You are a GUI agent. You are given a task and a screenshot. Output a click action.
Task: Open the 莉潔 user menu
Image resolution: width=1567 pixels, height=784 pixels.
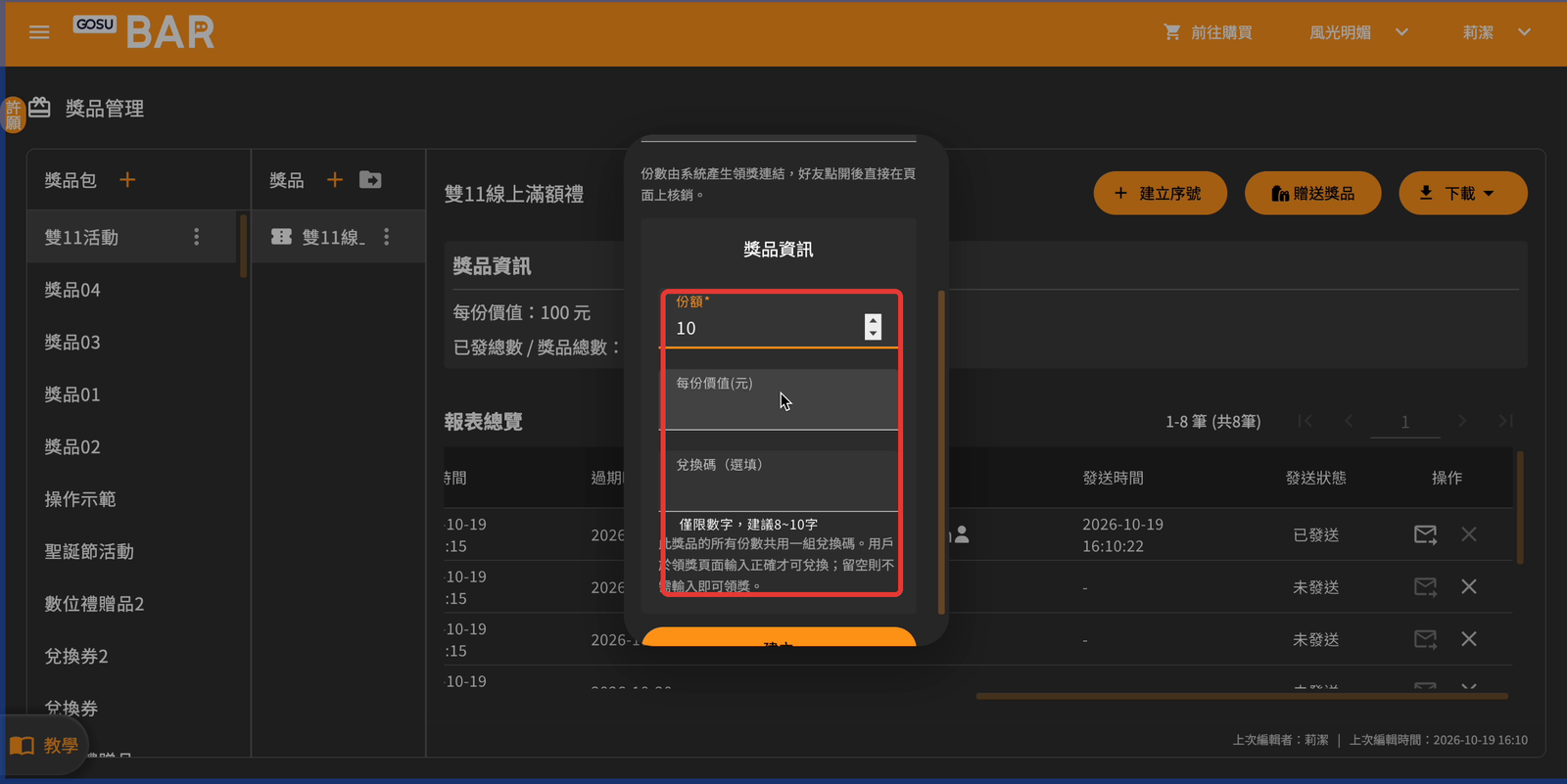1496,32
